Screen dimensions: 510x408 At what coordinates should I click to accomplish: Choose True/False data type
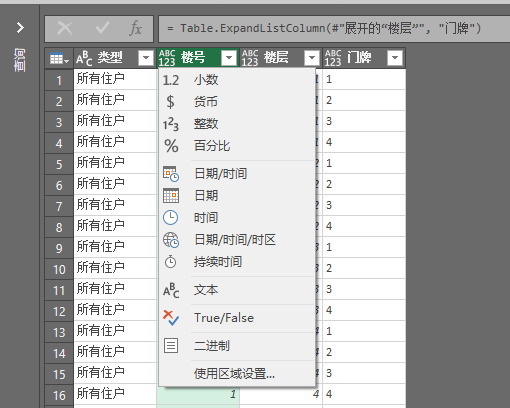pyautogui.click(x=237, y=318)
